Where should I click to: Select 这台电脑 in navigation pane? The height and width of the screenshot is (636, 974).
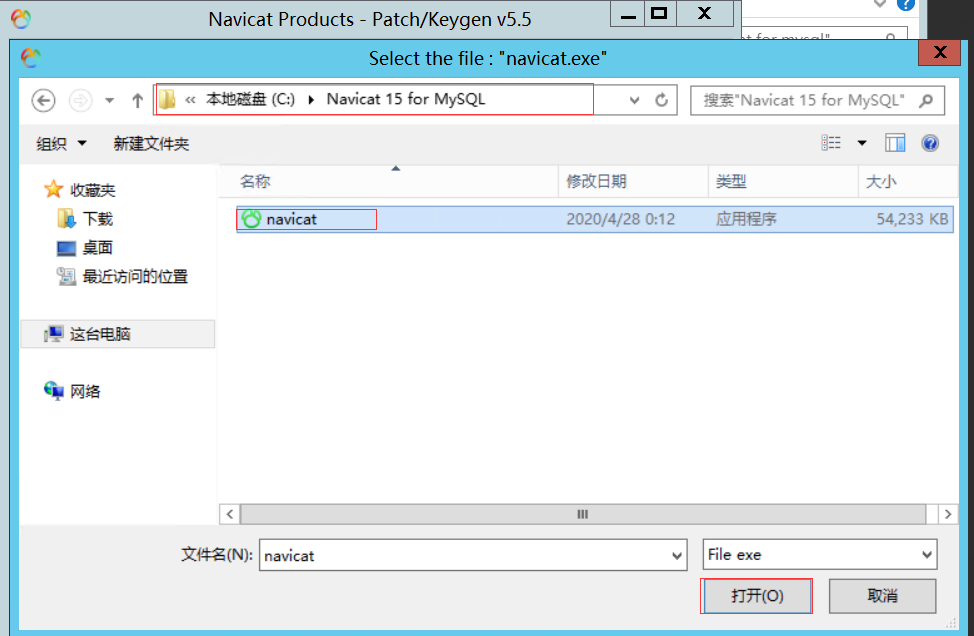118,334
